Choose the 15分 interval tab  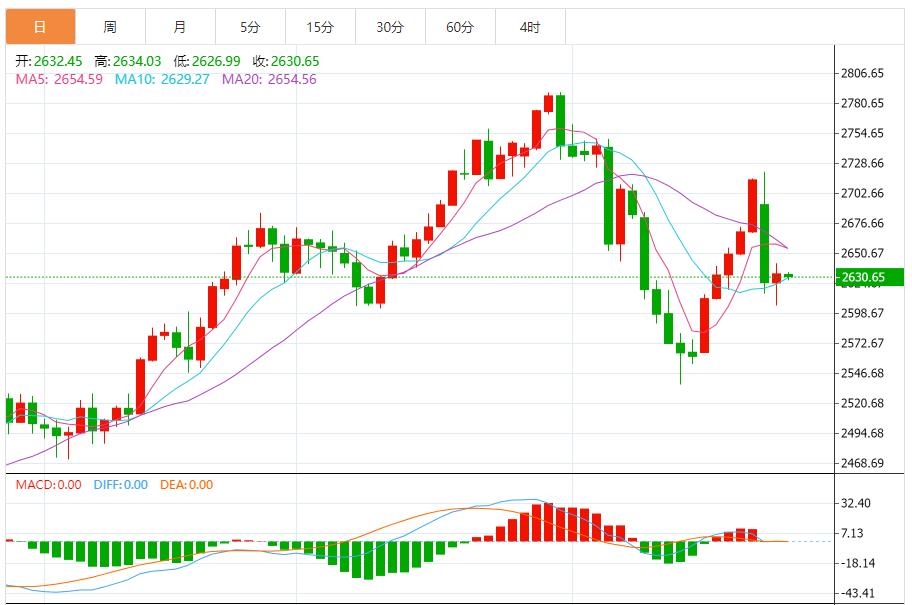(x=319, y=27)
